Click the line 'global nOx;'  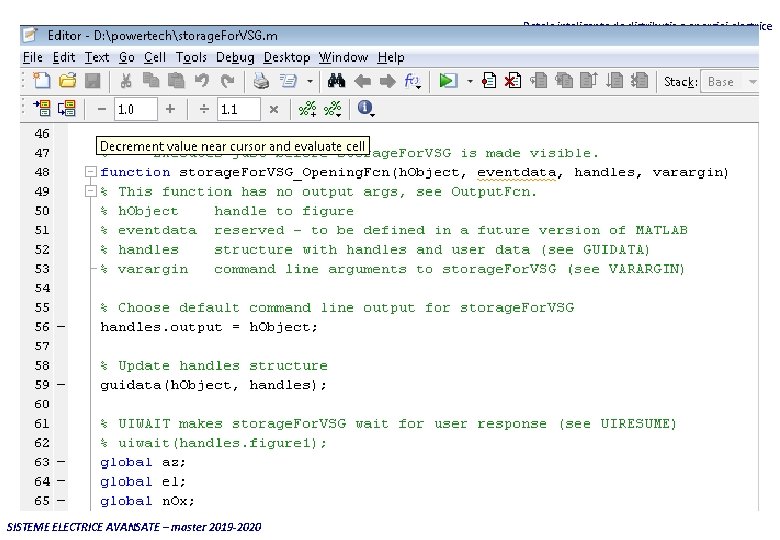tap(147, 501)
